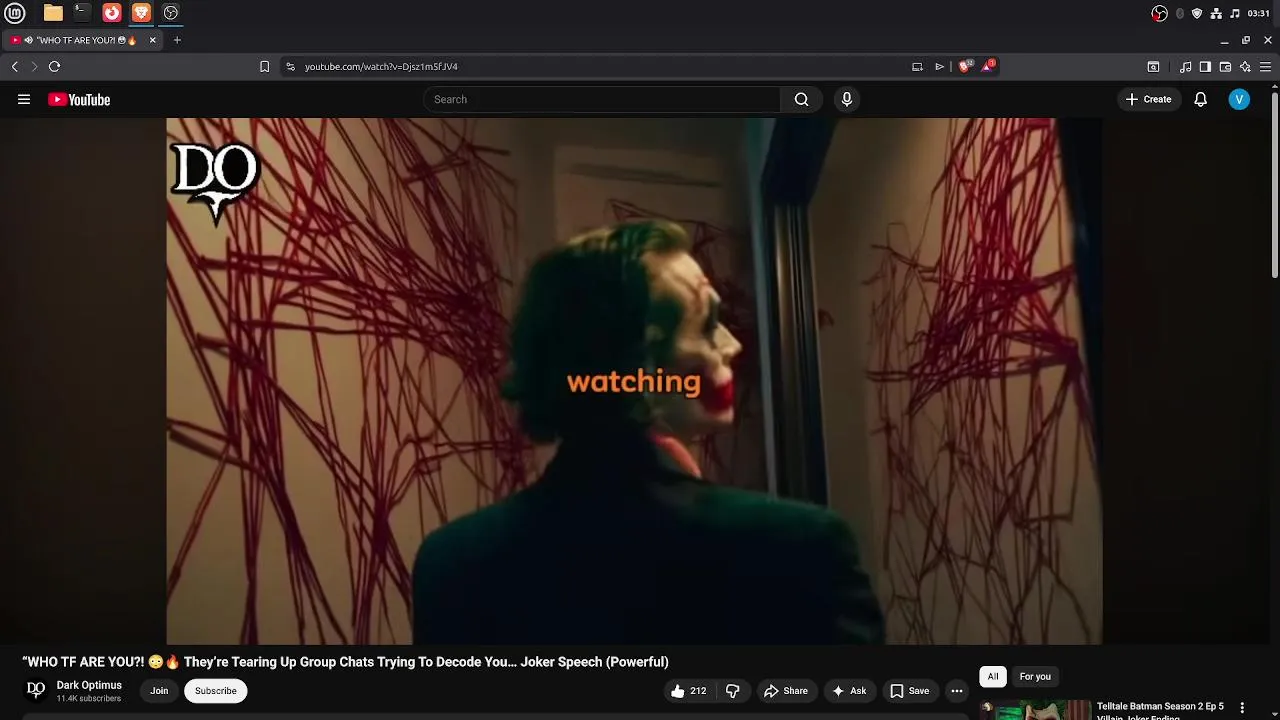
Task: Open the YouTube guide hamburger menu
Action: click(x=24, y=99)
